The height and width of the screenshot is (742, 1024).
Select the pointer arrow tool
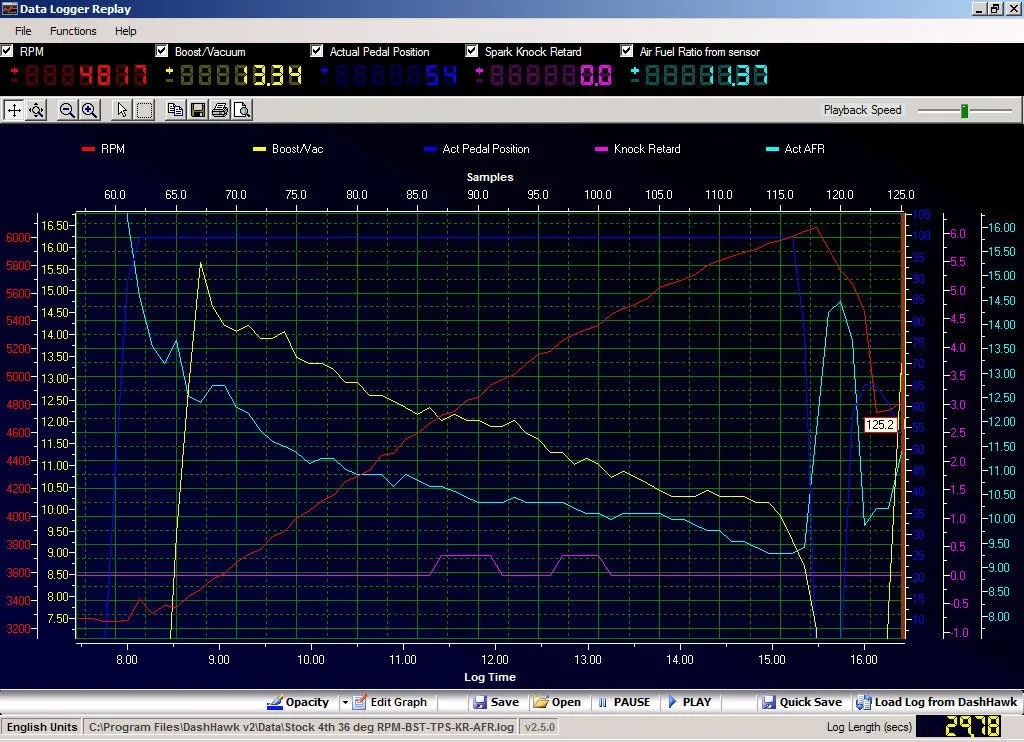click(x=120, y=110)
